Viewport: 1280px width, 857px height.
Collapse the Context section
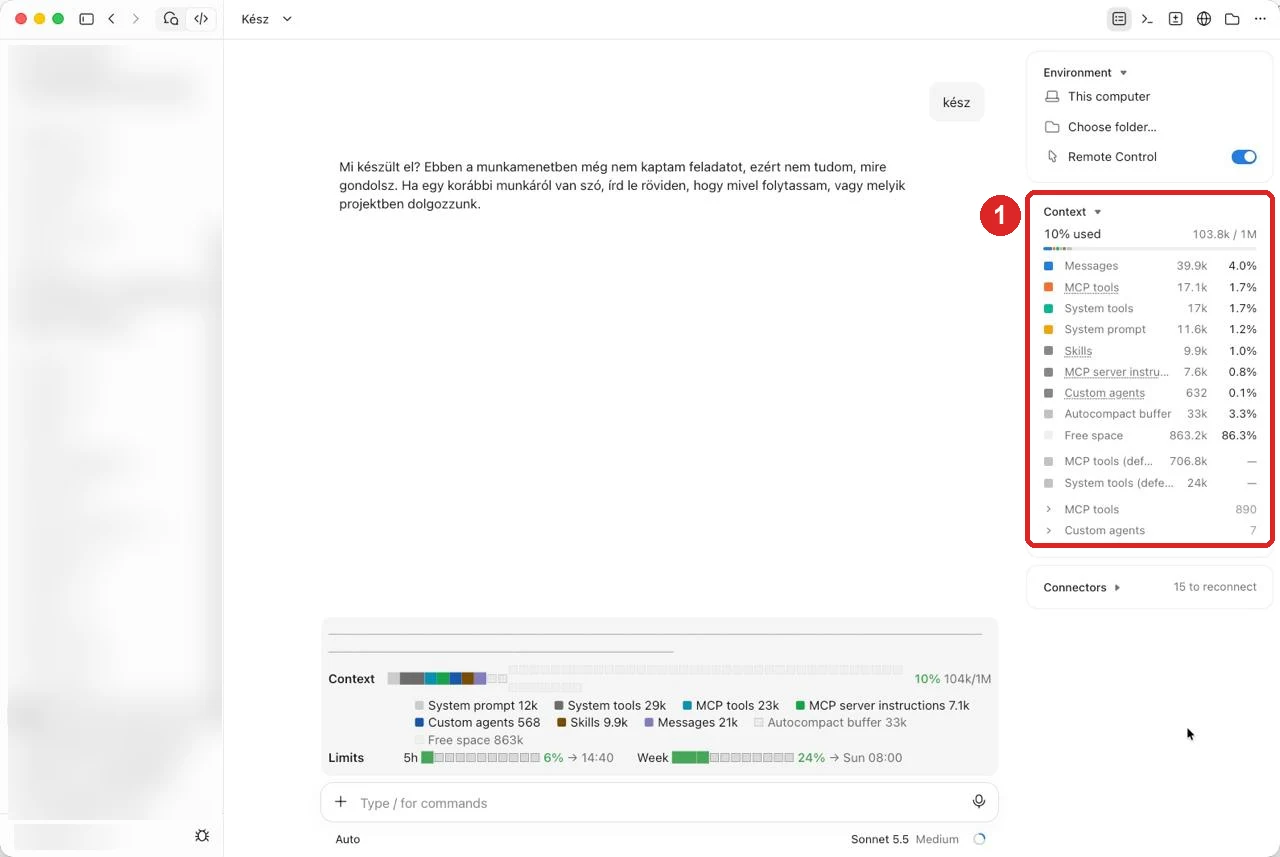point(1073,212)
